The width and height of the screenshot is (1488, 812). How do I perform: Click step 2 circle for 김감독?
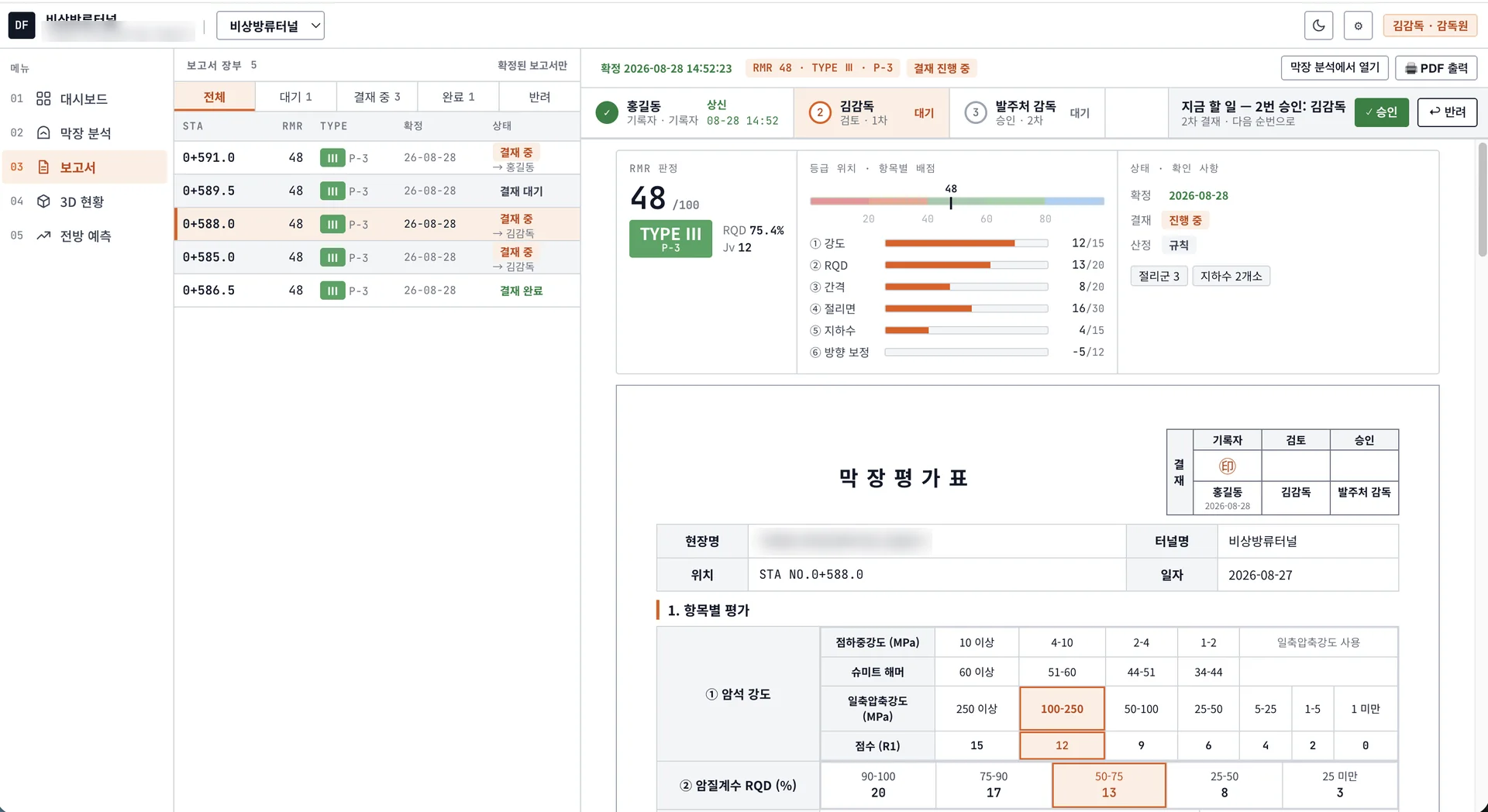820,112
